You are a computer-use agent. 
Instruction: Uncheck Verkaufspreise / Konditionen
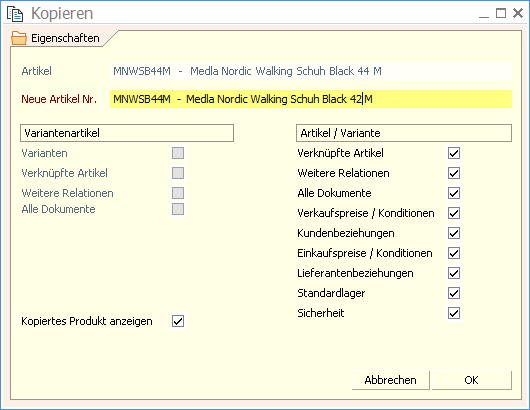(x=454, y=213)
